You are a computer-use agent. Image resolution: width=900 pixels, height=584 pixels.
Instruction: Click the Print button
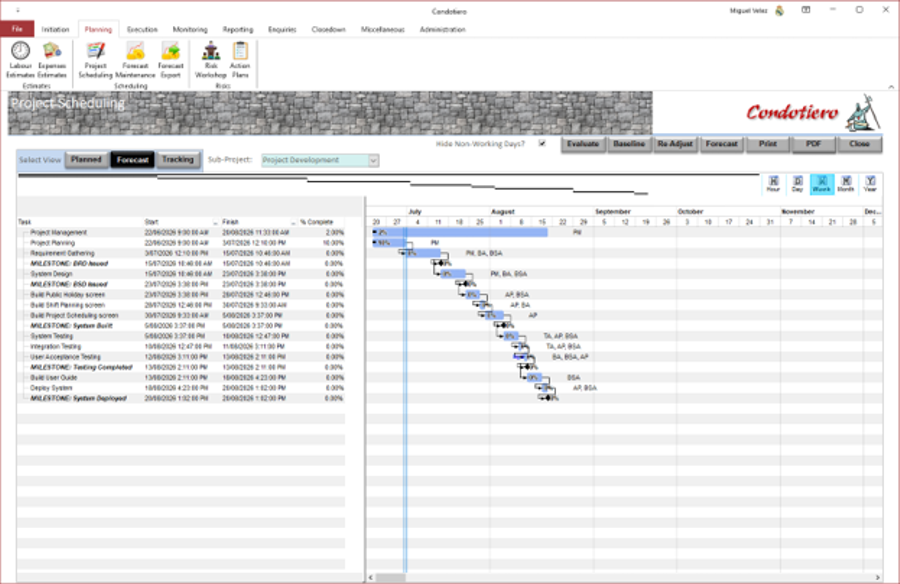pyautogui.click(x=768, y=144)
